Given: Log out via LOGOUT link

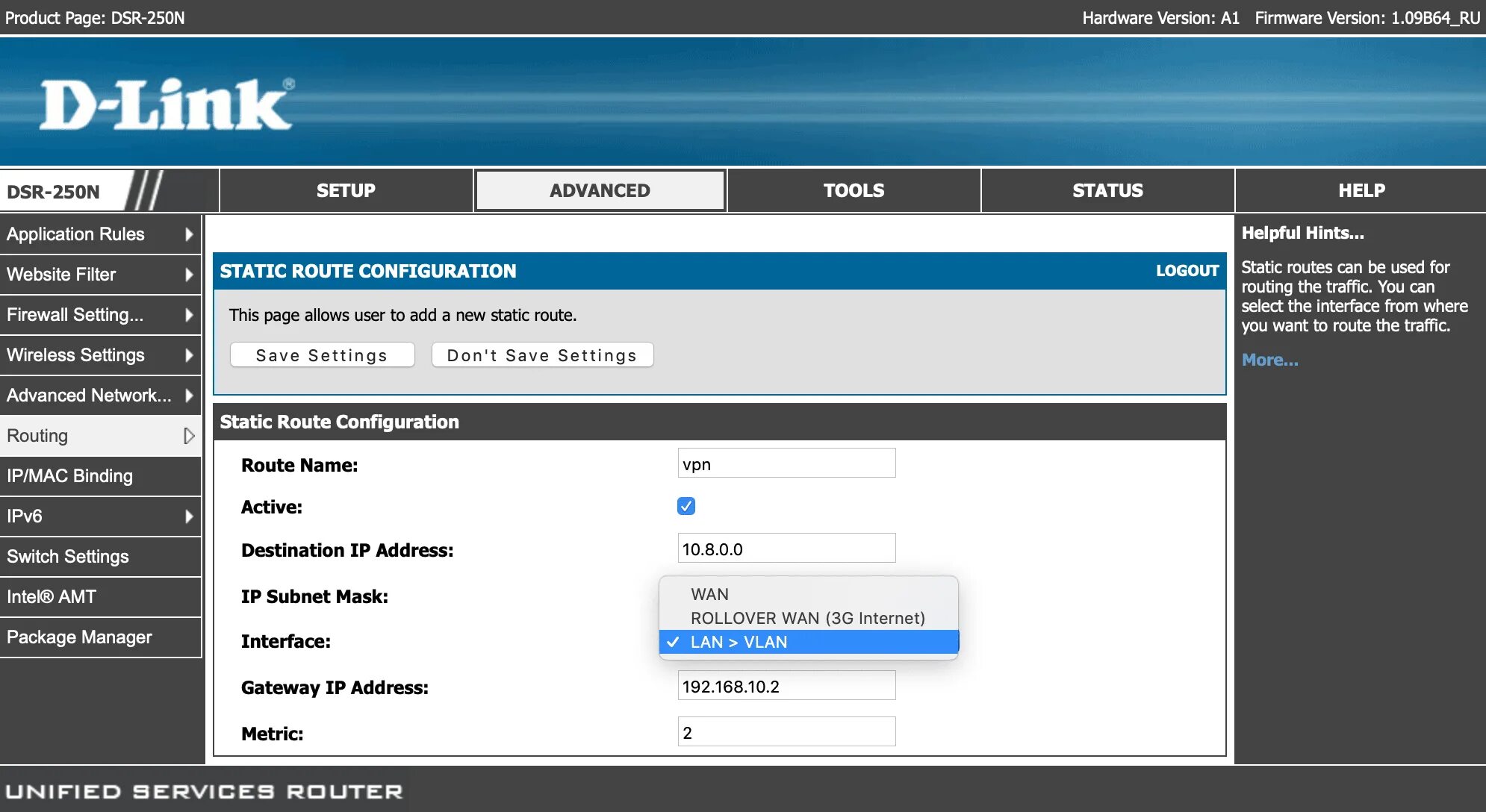Looking at the screenshot, I should (1187, 271).
